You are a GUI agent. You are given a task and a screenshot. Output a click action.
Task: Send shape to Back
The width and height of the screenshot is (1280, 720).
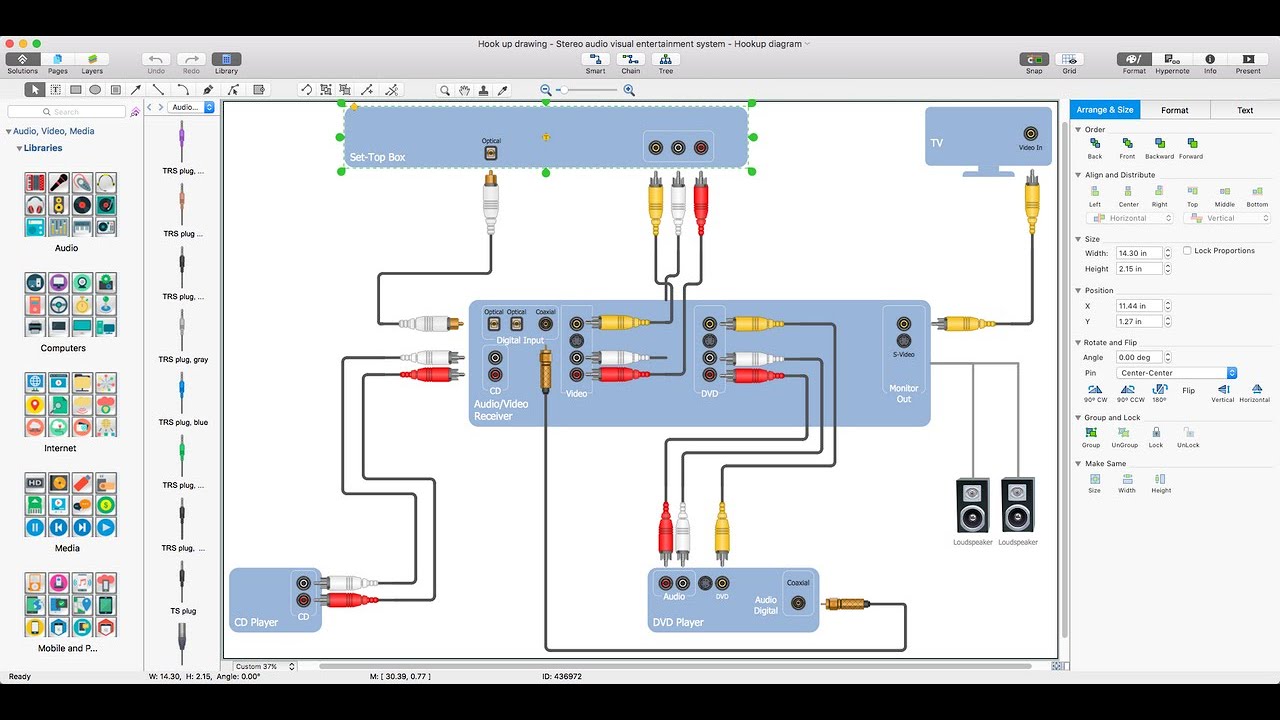1095,148
